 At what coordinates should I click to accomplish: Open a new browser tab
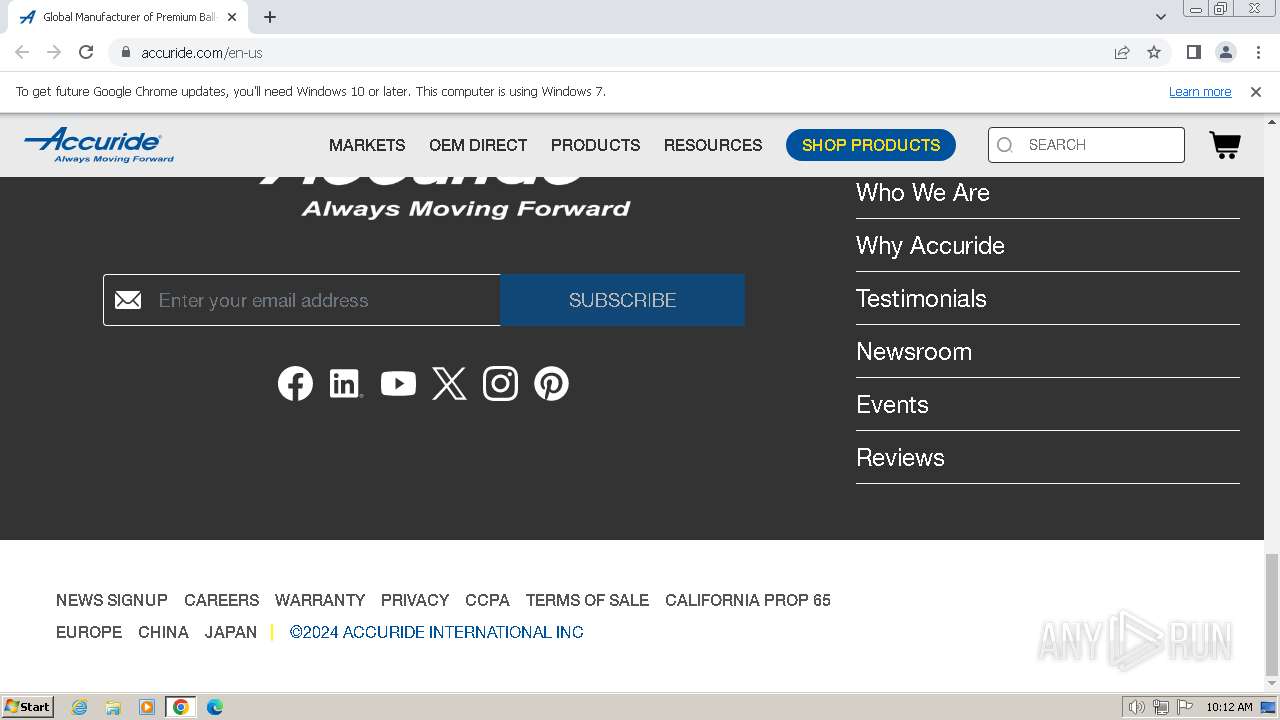coord(269,17)
